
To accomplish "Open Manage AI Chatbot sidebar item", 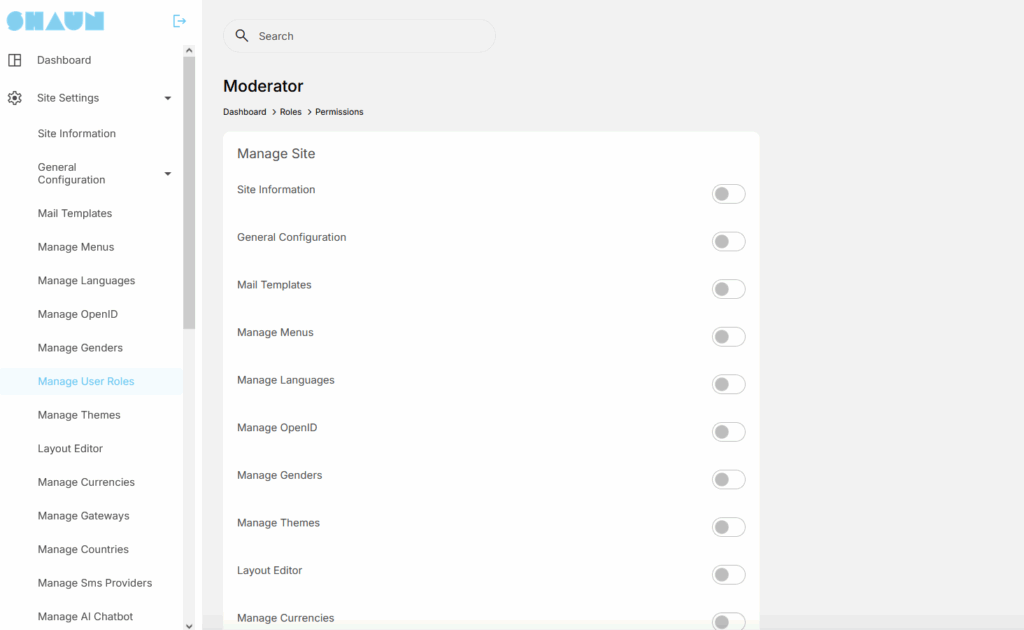I will point(85,617).
